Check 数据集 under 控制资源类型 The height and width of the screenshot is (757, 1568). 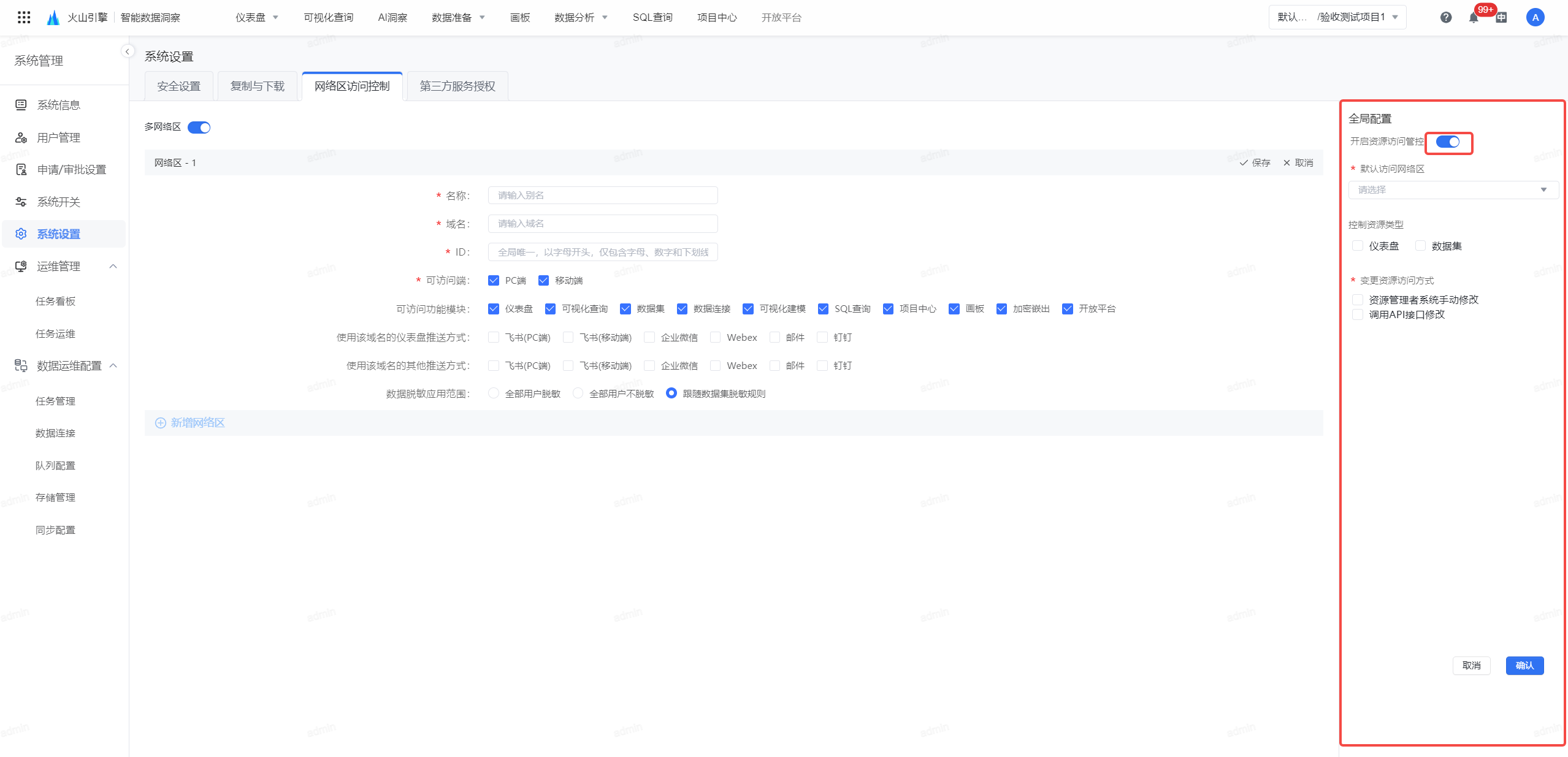[x=1420, y=246]
